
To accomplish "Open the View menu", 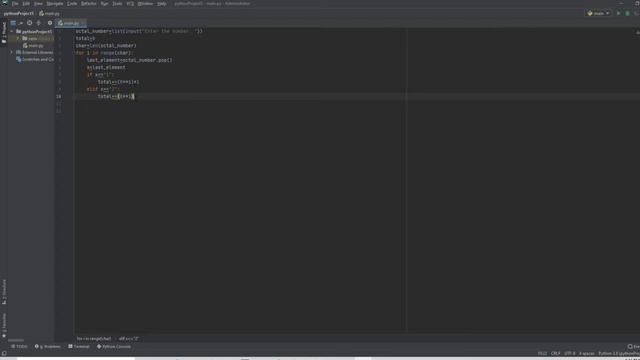I will click(x=38, y=4).
